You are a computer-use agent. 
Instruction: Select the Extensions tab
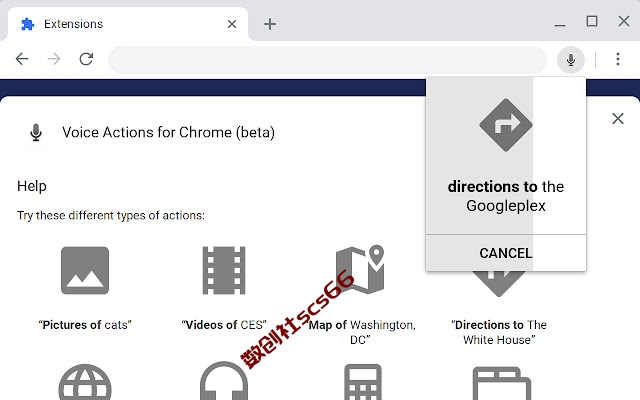pos(127,24)
